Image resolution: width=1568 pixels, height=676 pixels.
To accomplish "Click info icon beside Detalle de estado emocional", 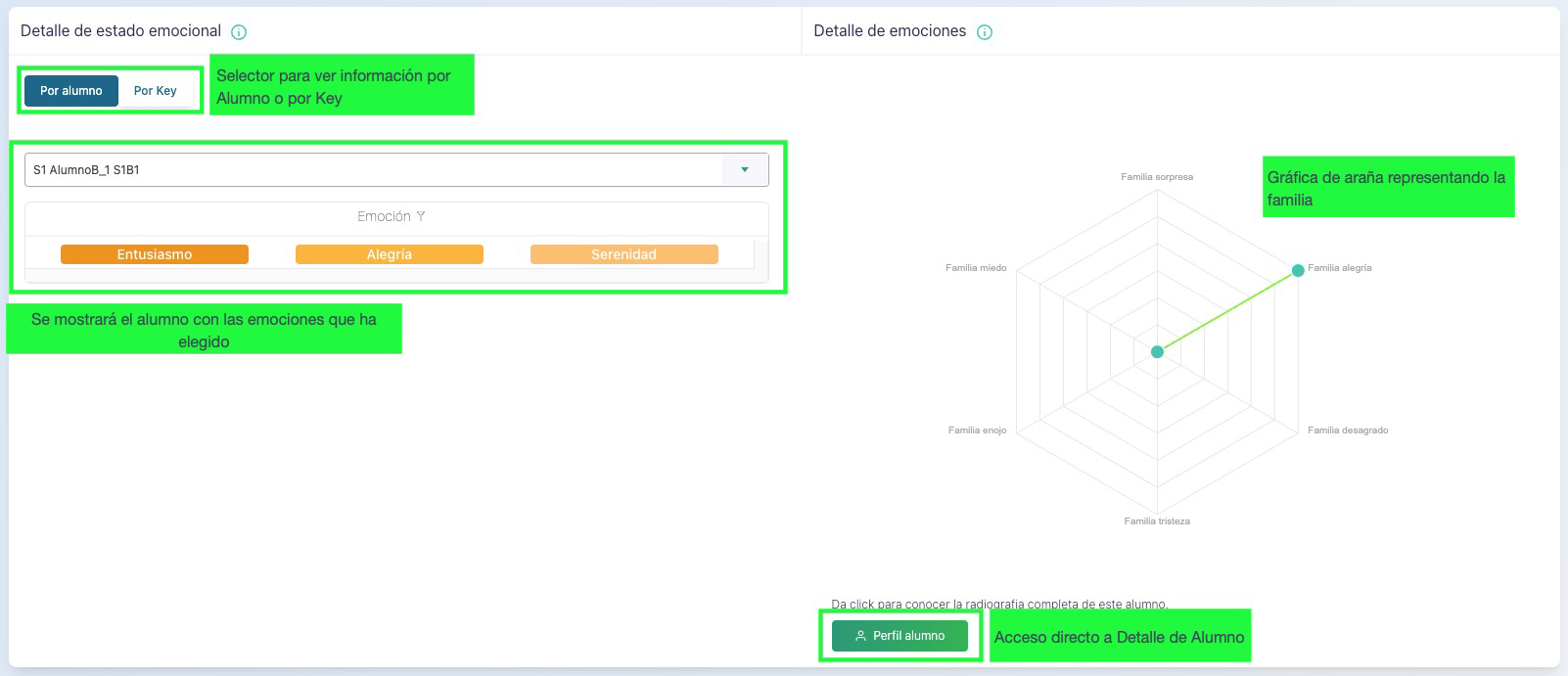I will (x=239, y=32).
